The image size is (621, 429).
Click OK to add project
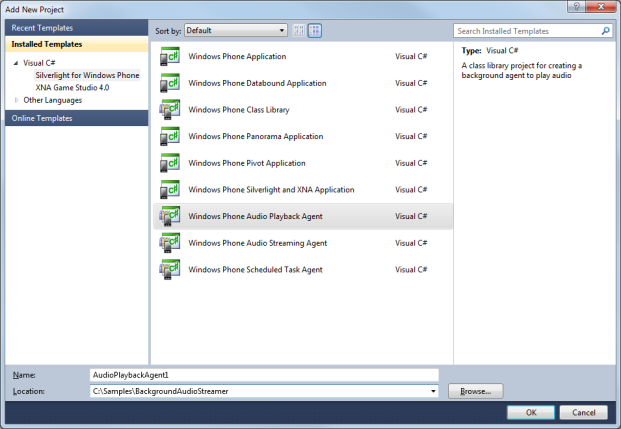coord(531,412)
